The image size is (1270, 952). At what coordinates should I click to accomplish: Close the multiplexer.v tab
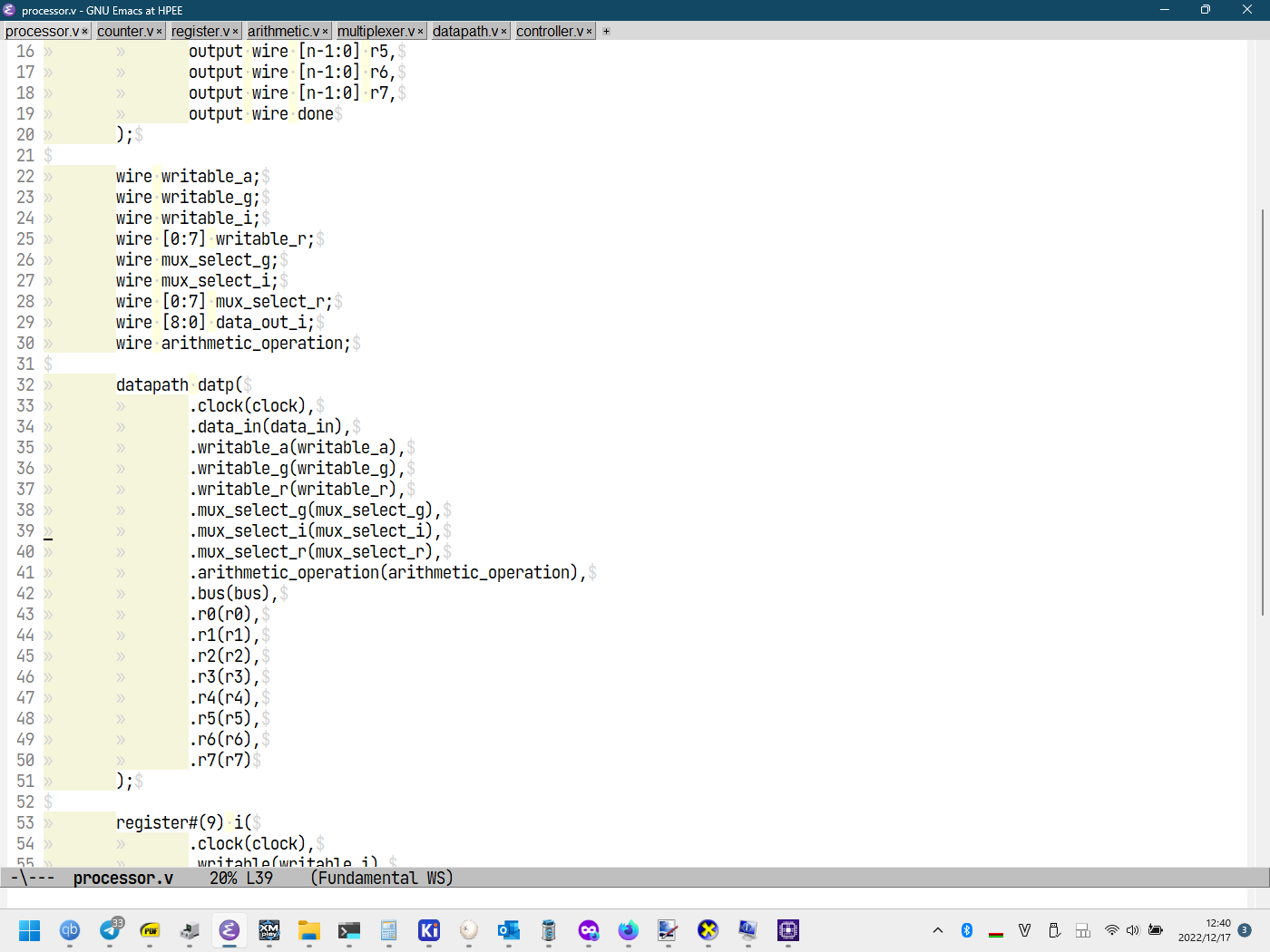coord(421,32)
